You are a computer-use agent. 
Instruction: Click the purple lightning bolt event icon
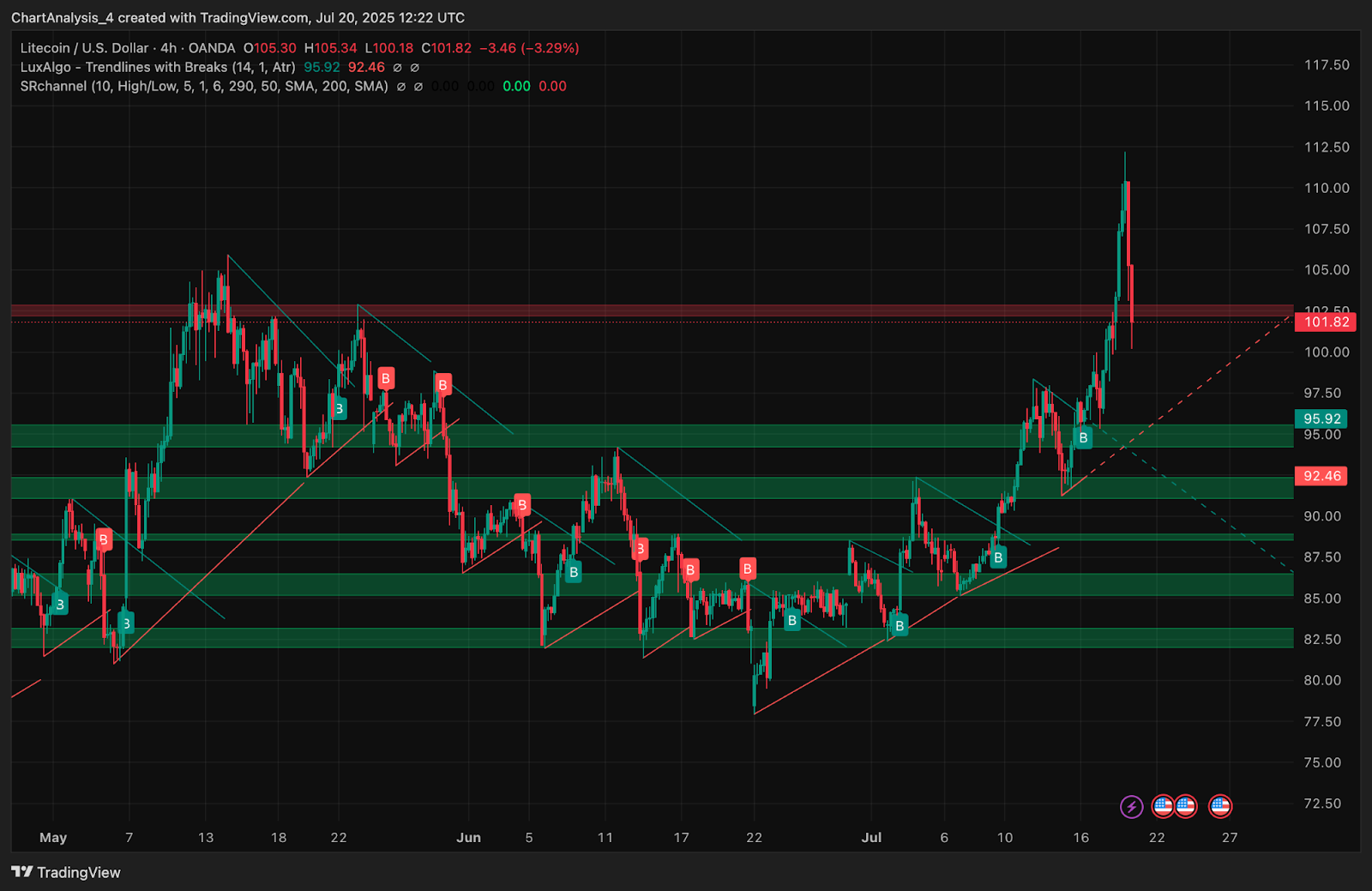point(1131,806)
